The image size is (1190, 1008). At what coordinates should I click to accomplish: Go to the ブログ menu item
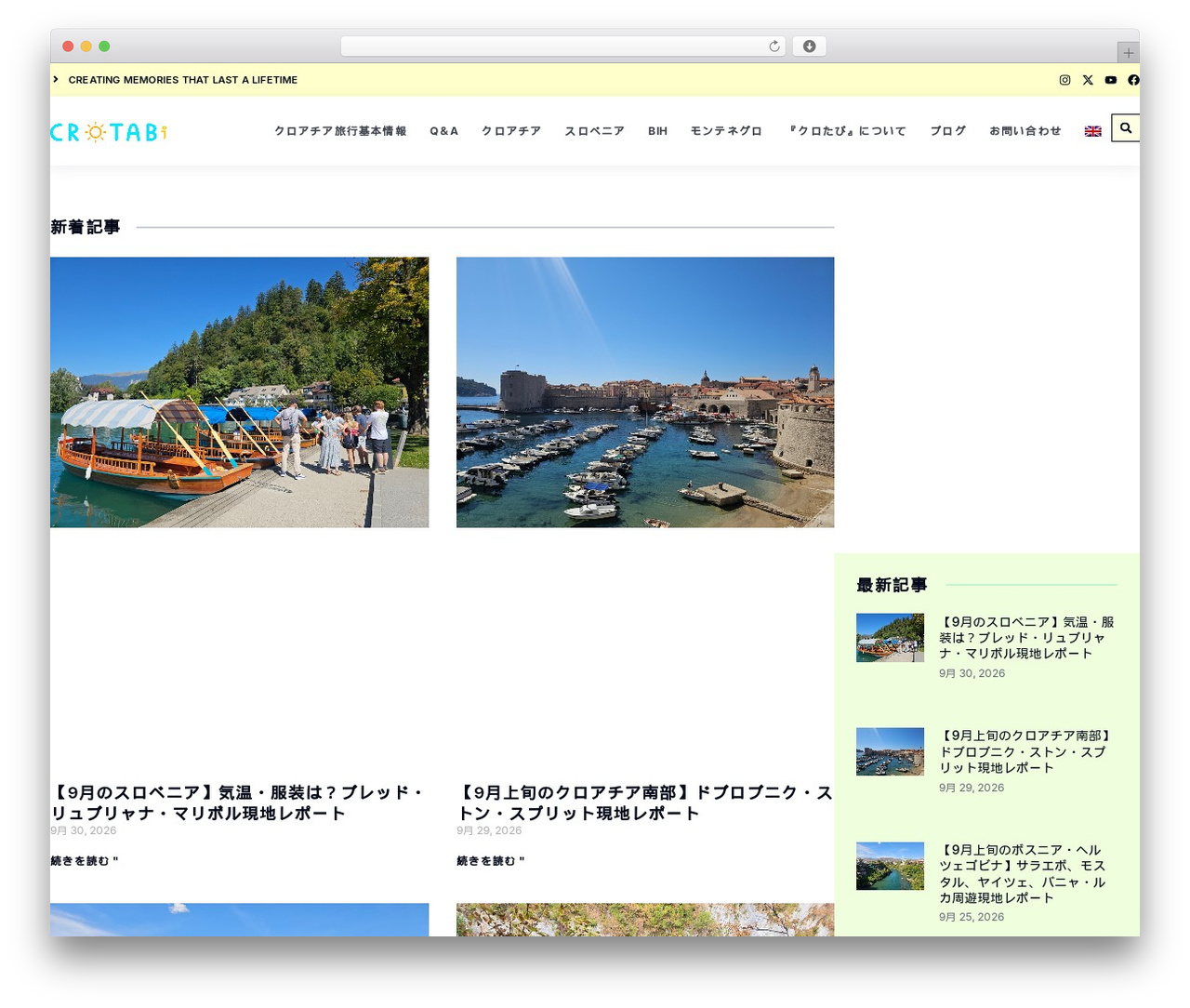pyautogui.click(x=948, y=131)
